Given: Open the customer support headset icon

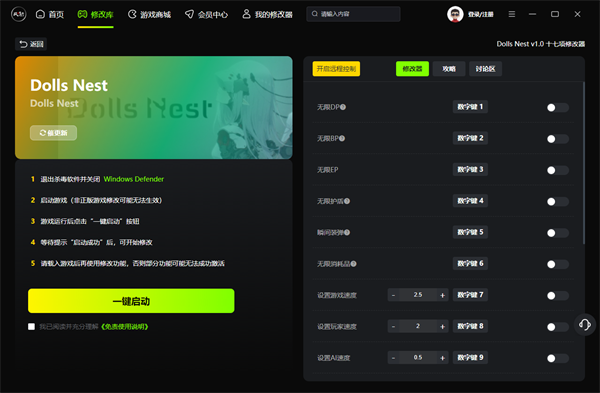Looking at the screenshot, I should [585, 325].
